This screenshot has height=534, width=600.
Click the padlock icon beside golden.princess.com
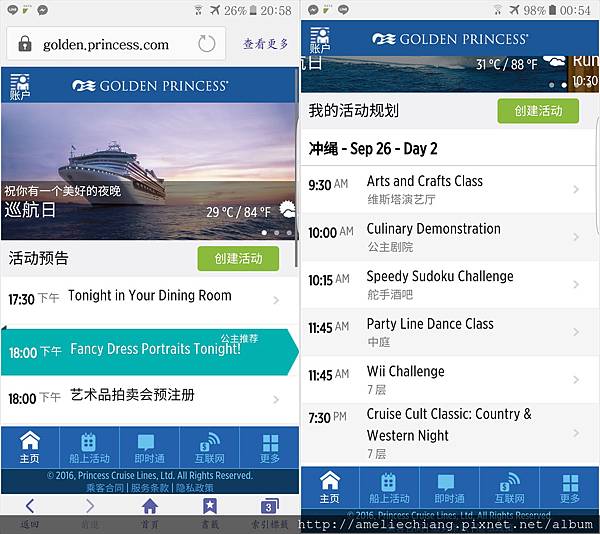pyautogui.click(x=25, y=44)
